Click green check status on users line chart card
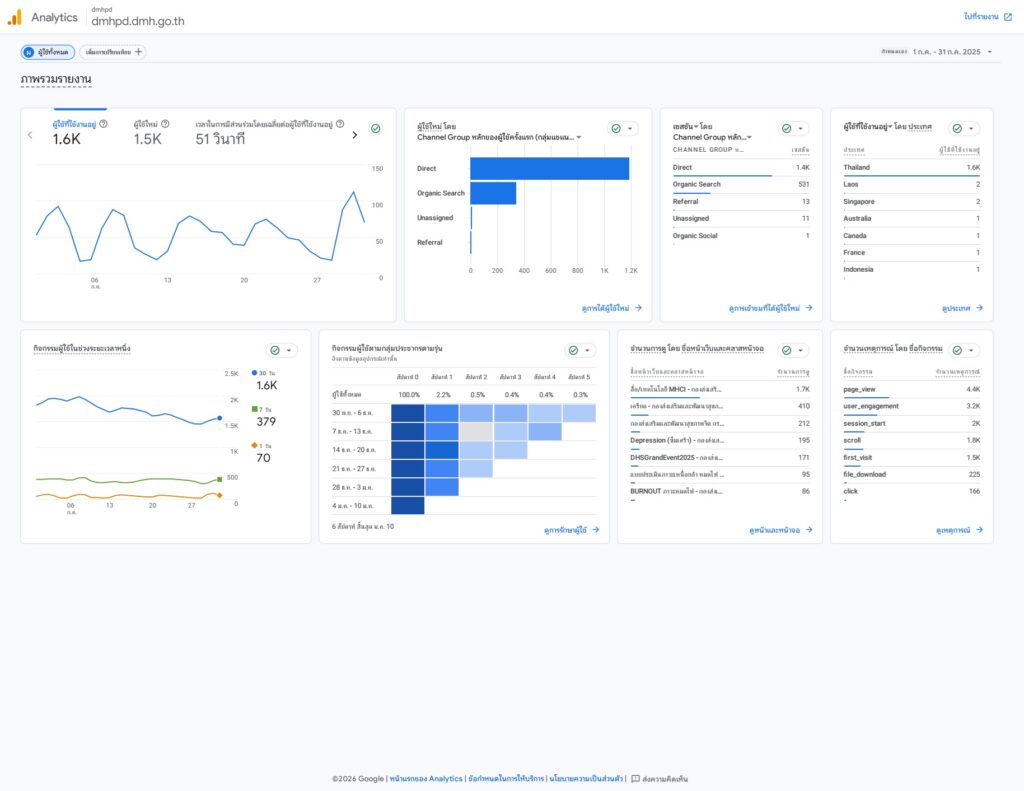This screenshot has height=791, width=1024. coord(375,128)
